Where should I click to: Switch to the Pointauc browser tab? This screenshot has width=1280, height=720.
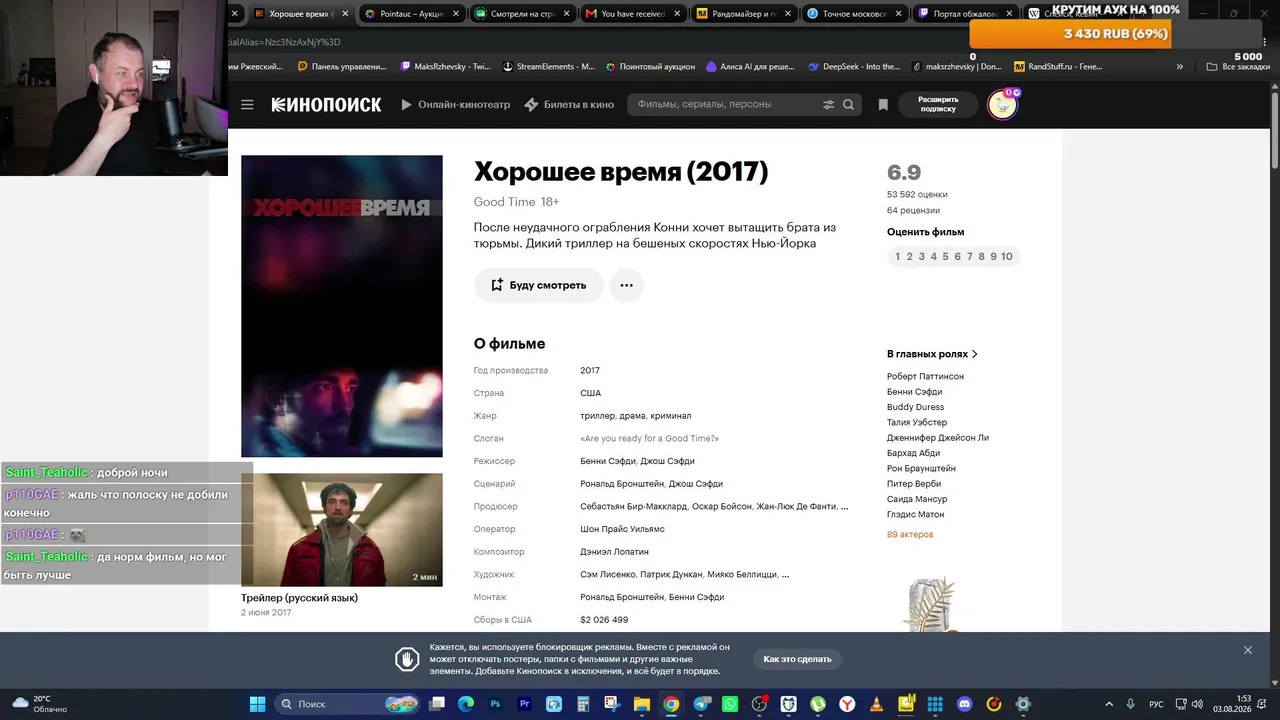click(x=412, y=14)
